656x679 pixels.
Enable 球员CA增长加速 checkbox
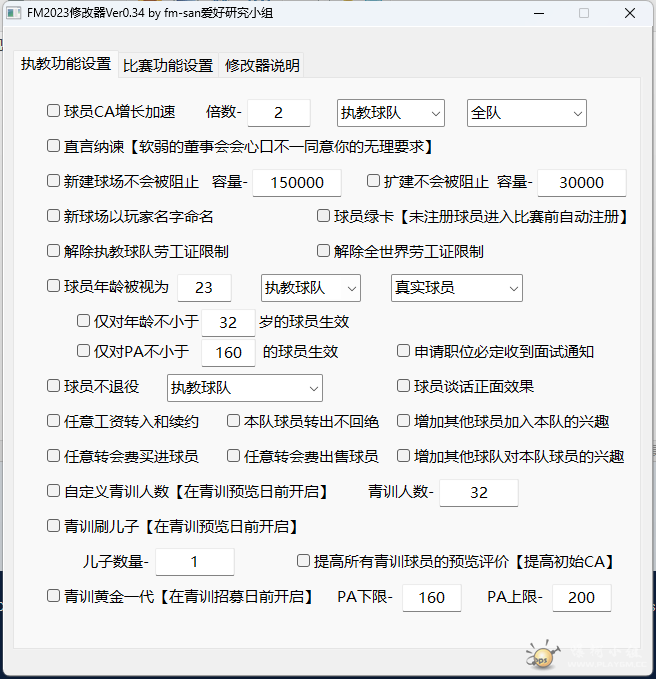(53, 111)
